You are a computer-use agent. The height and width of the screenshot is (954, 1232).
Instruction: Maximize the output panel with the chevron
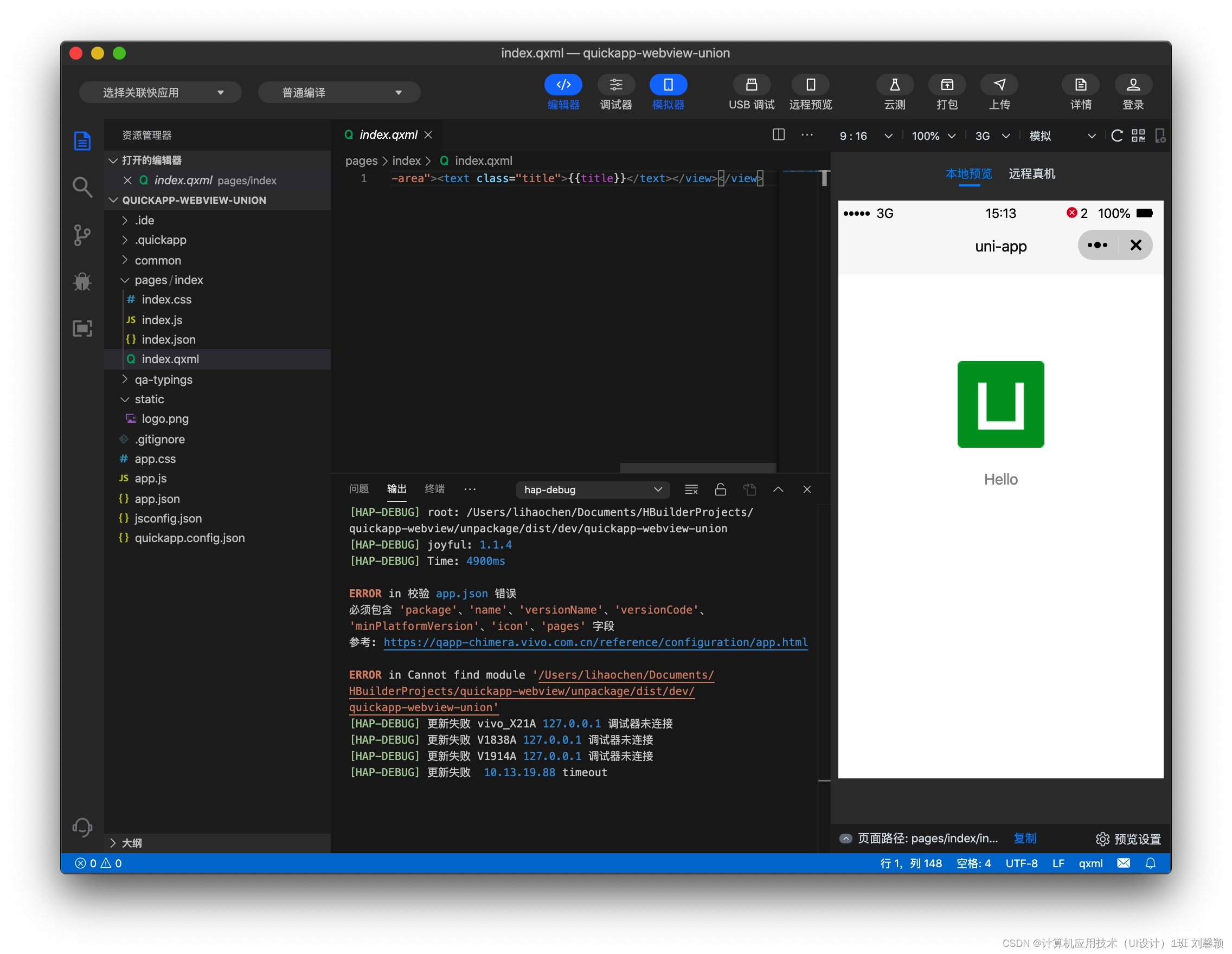[x=778, y=489]
